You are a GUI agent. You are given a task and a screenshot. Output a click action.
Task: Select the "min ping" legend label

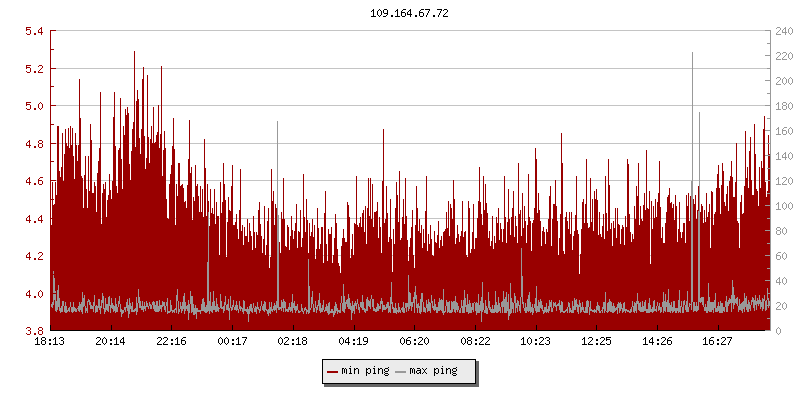365,371
